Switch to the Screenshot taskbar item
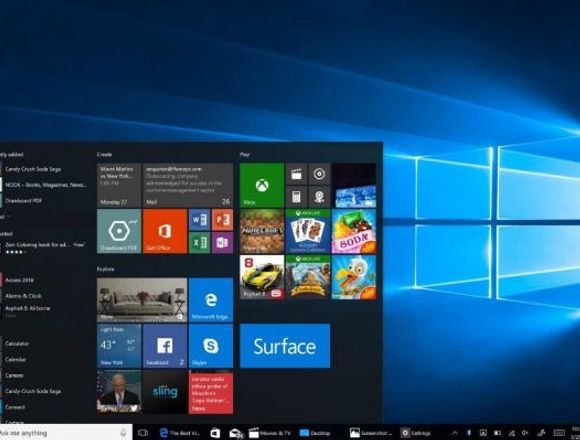 (371, 433)
